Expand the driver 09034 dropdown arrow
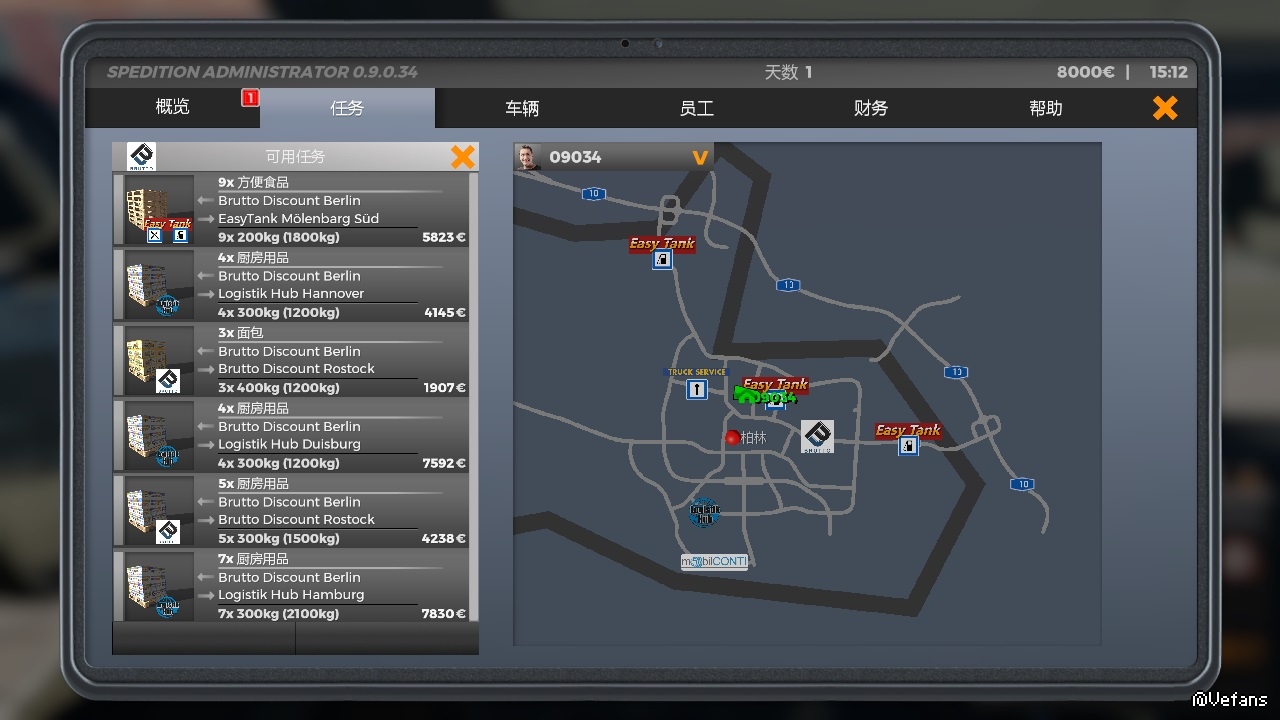1280x720 pixels. click(700, 157)
